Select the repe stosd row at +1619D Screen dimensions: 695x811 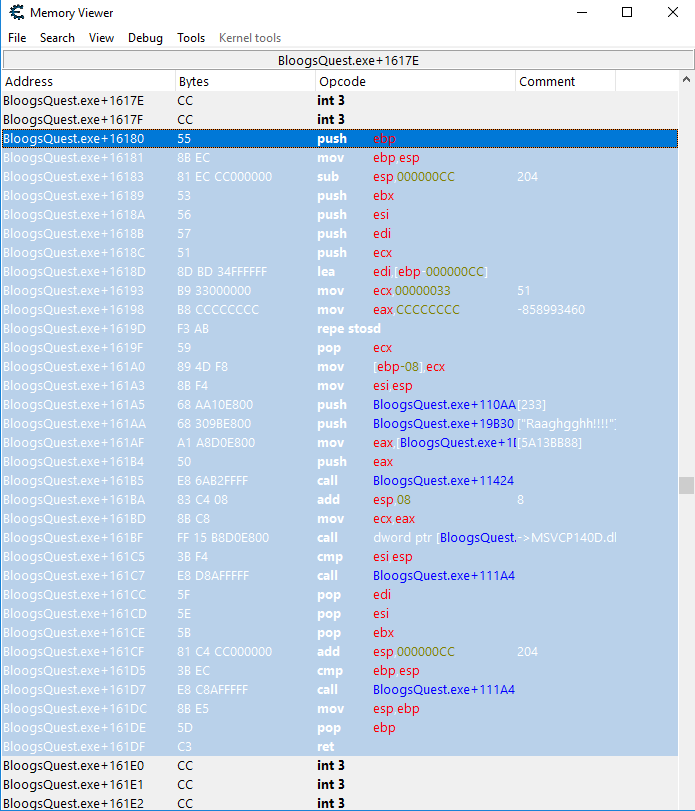click(340, 328)
